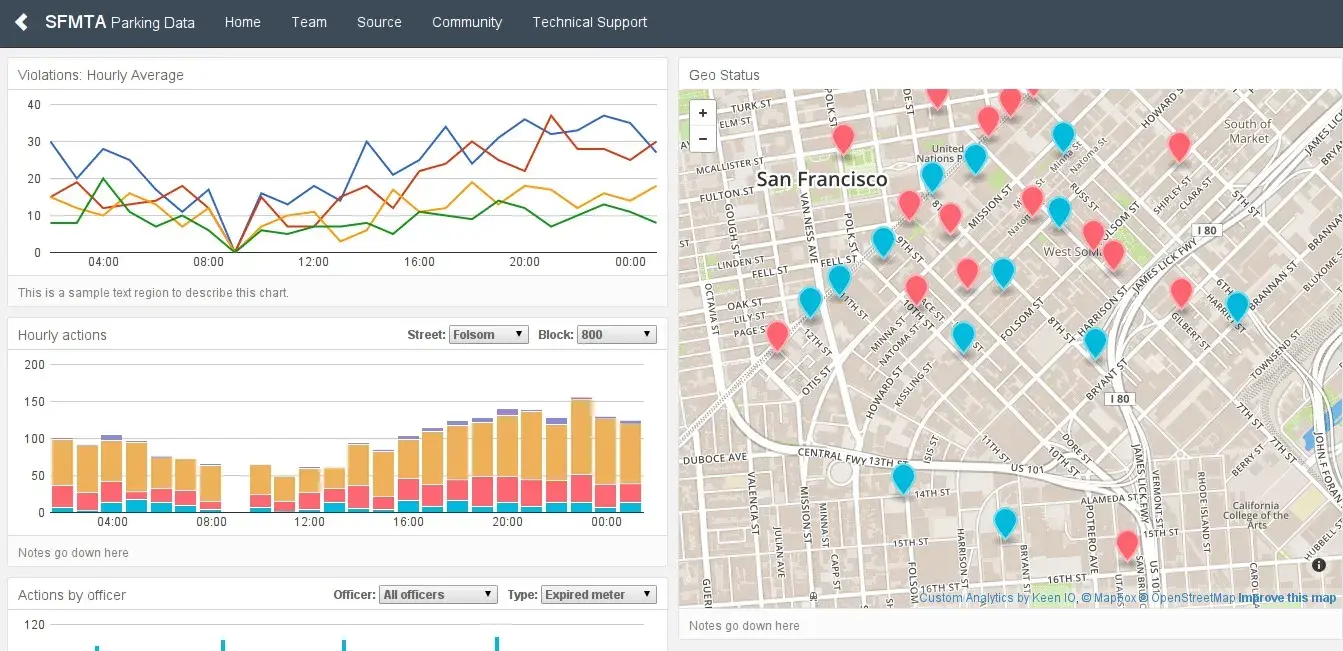Select the red marker on Polk St near McAllister

[843, 138]
